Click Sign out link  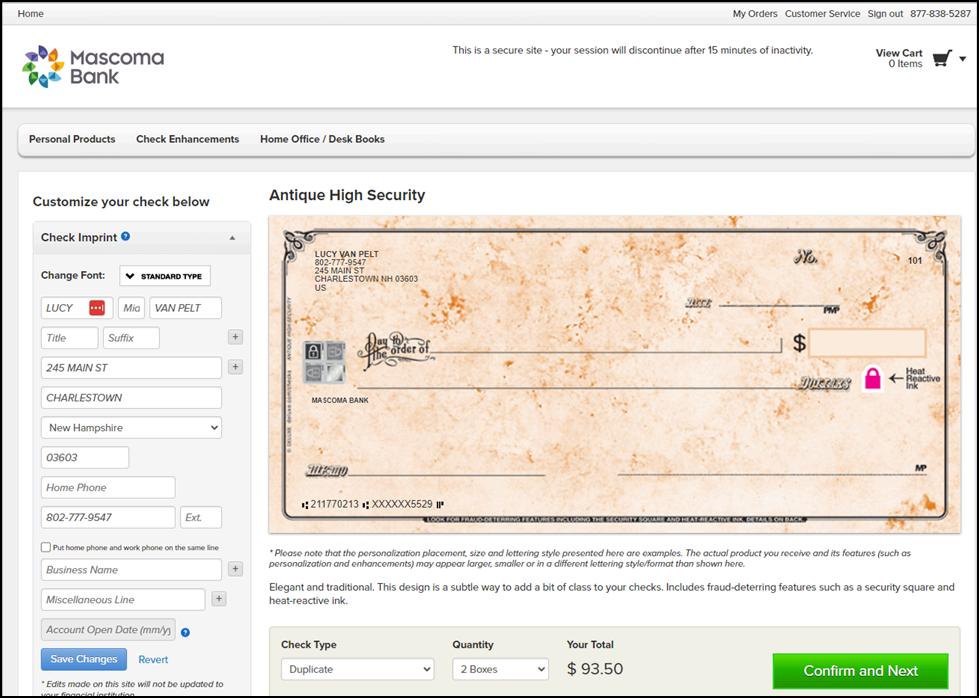(x=885, y=13)
